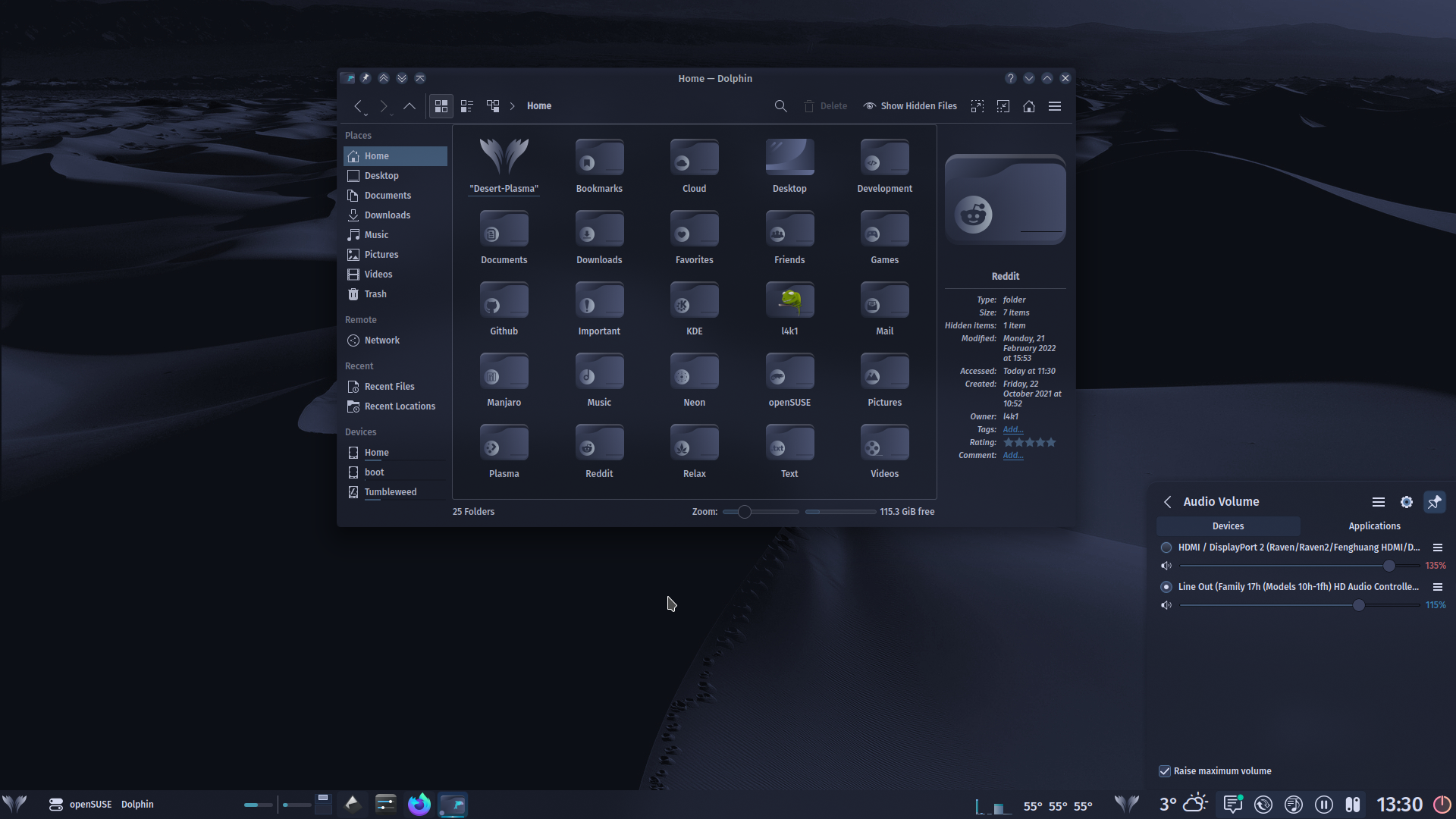Open the search tool in Dolphin

[x=780, y=106]
